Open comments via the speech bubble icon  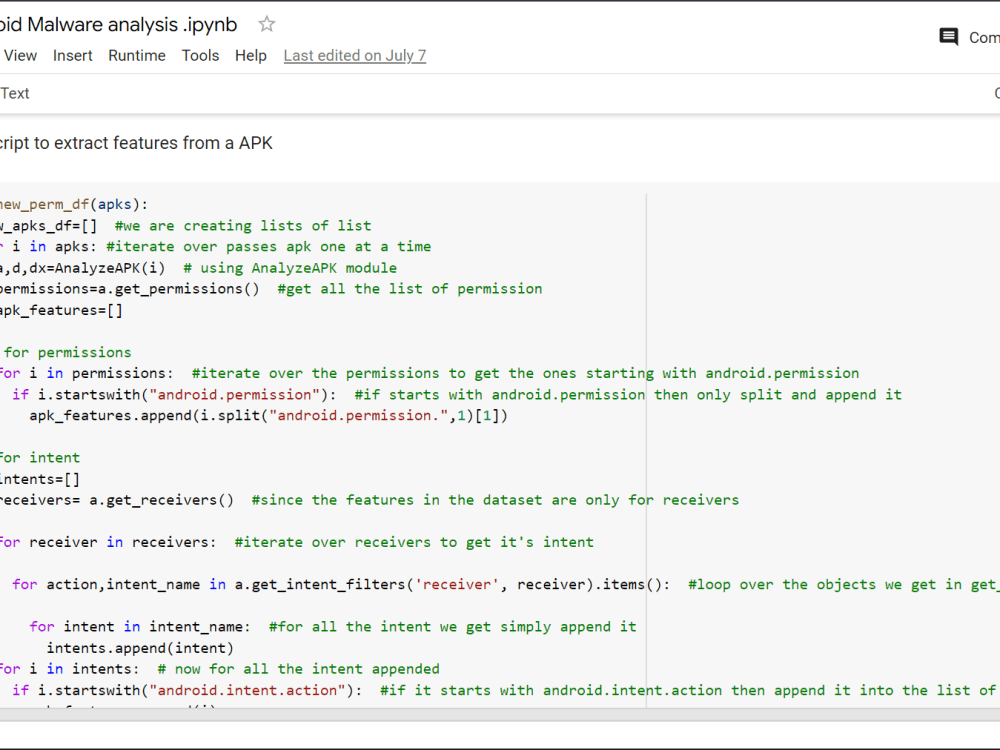click(x=948, y=37)
